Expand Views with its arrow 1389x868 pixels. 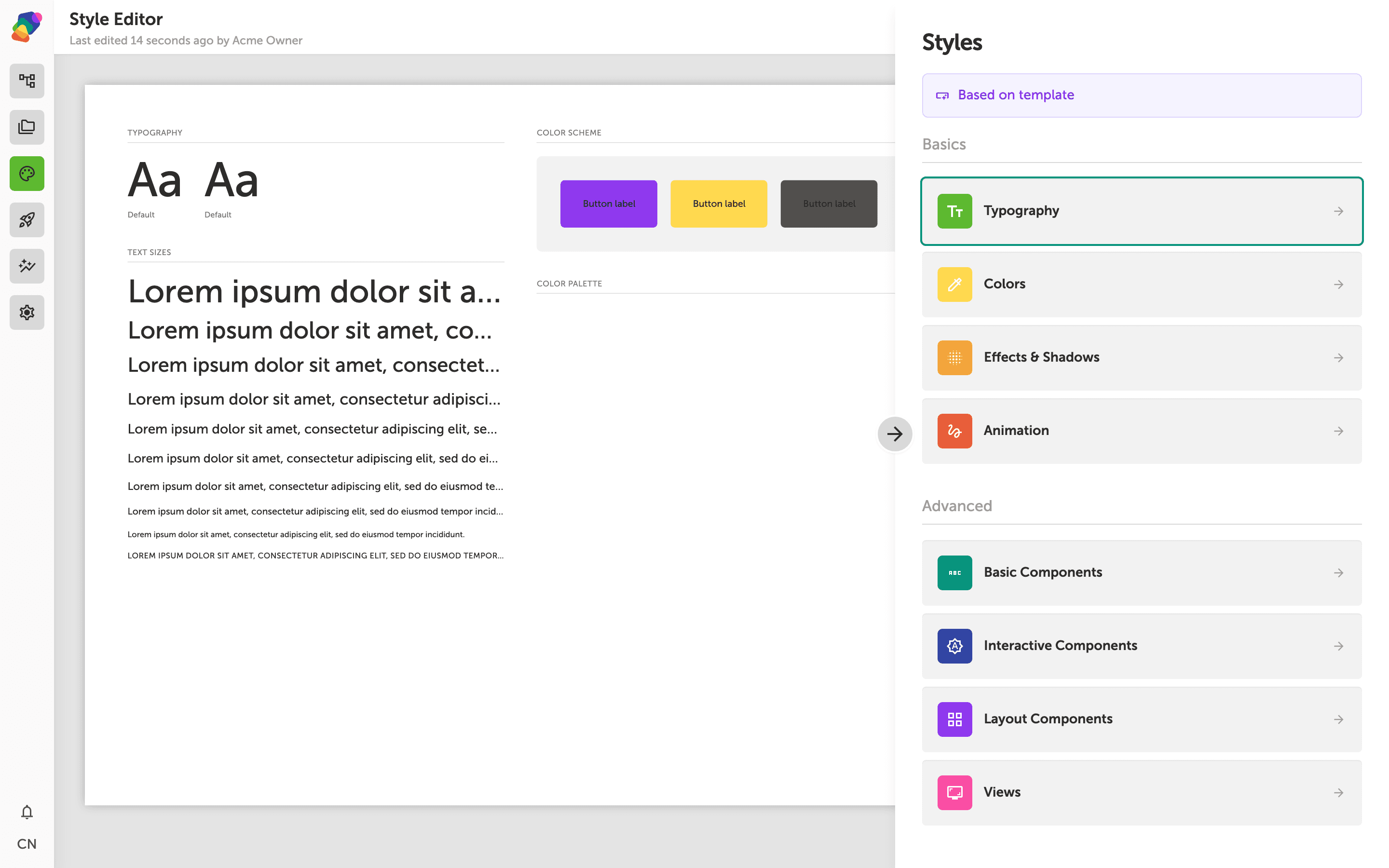point(1338,793)
